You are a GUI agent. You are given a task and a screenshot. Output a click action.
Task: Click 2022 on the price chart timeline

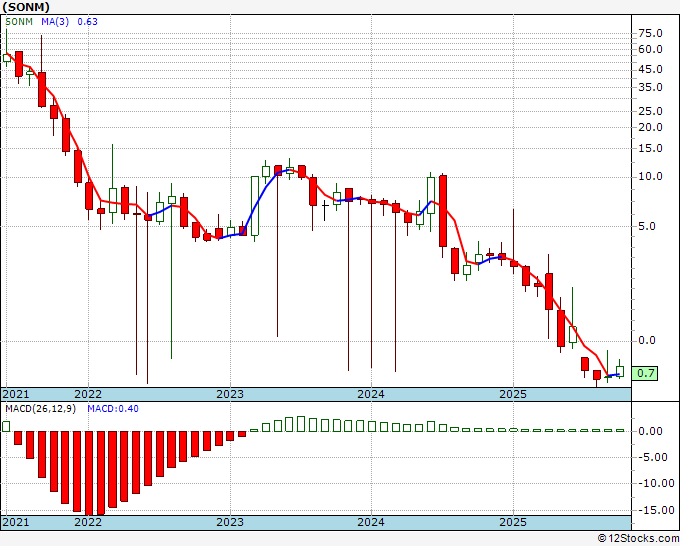click(88, 394)
